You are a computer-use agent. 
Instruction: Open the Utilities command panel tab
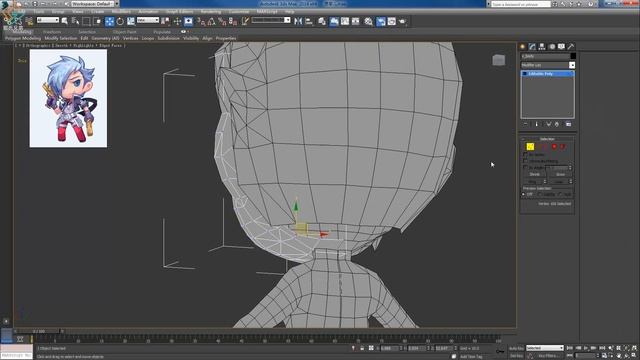[571, 47]
